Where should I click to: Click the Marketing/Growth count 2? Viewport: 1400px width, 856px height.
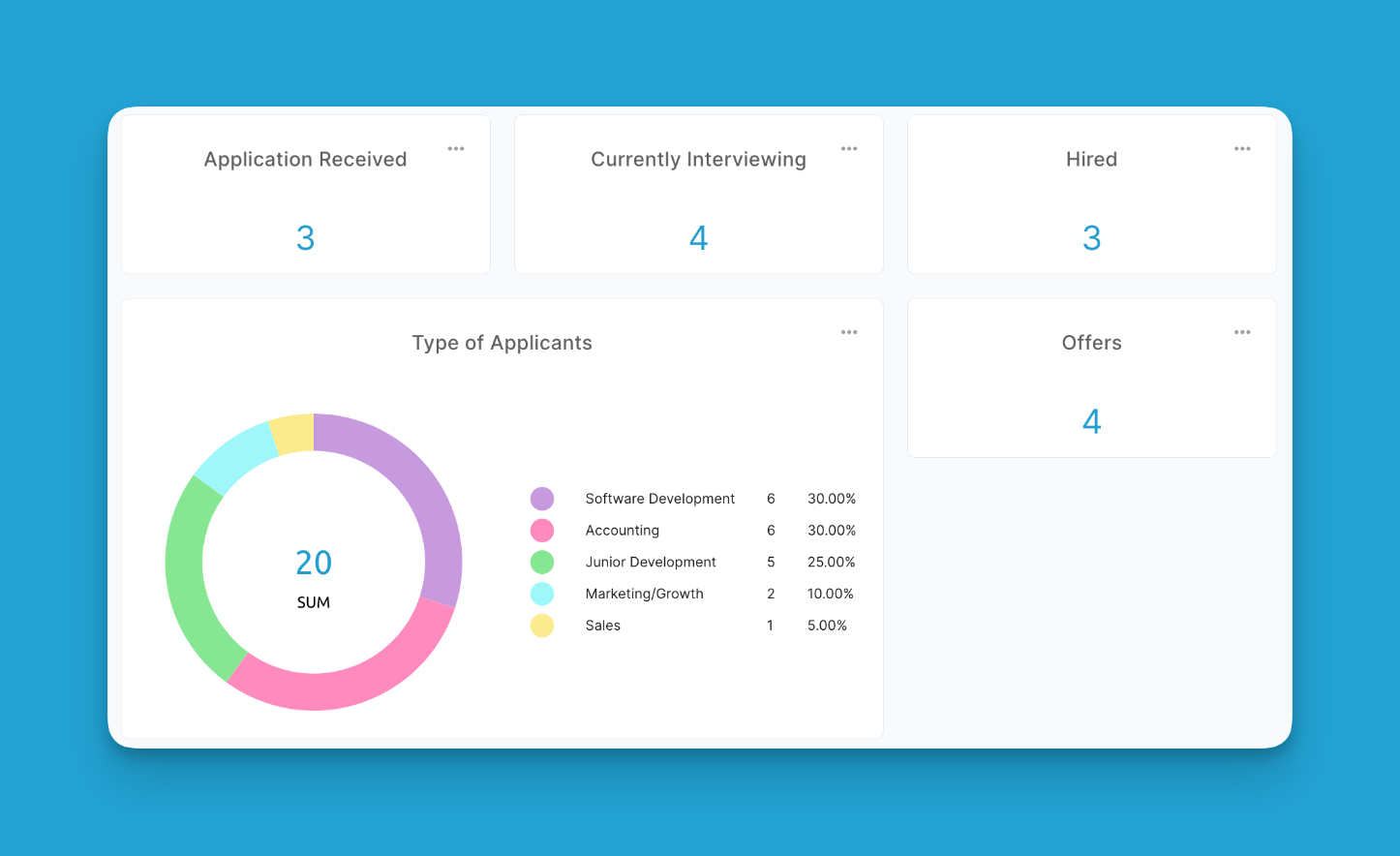(771, 594)
